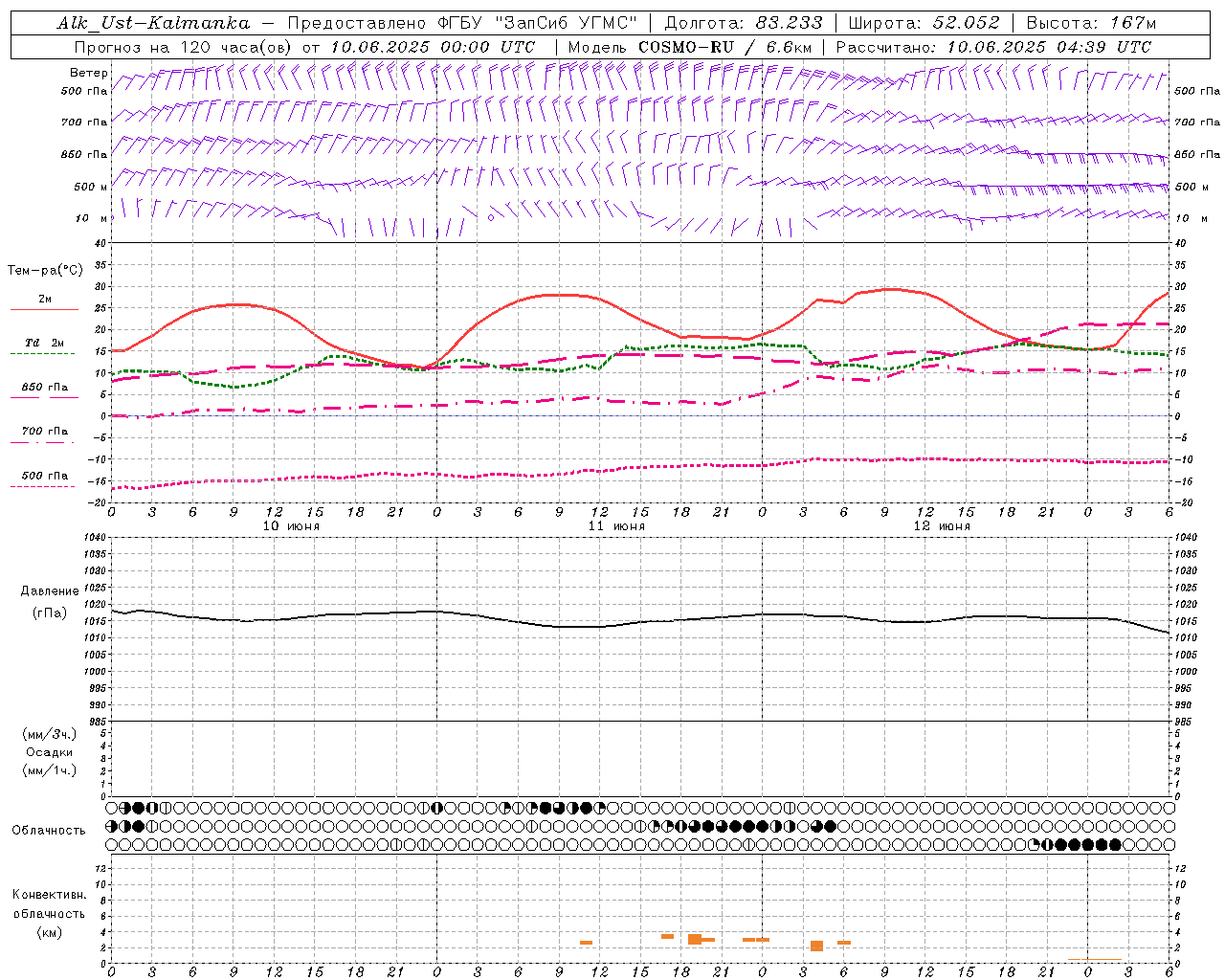Click the station title "Alk_Ust-Kaimanka"
1225x980 pixels.
tap(154, 23)
